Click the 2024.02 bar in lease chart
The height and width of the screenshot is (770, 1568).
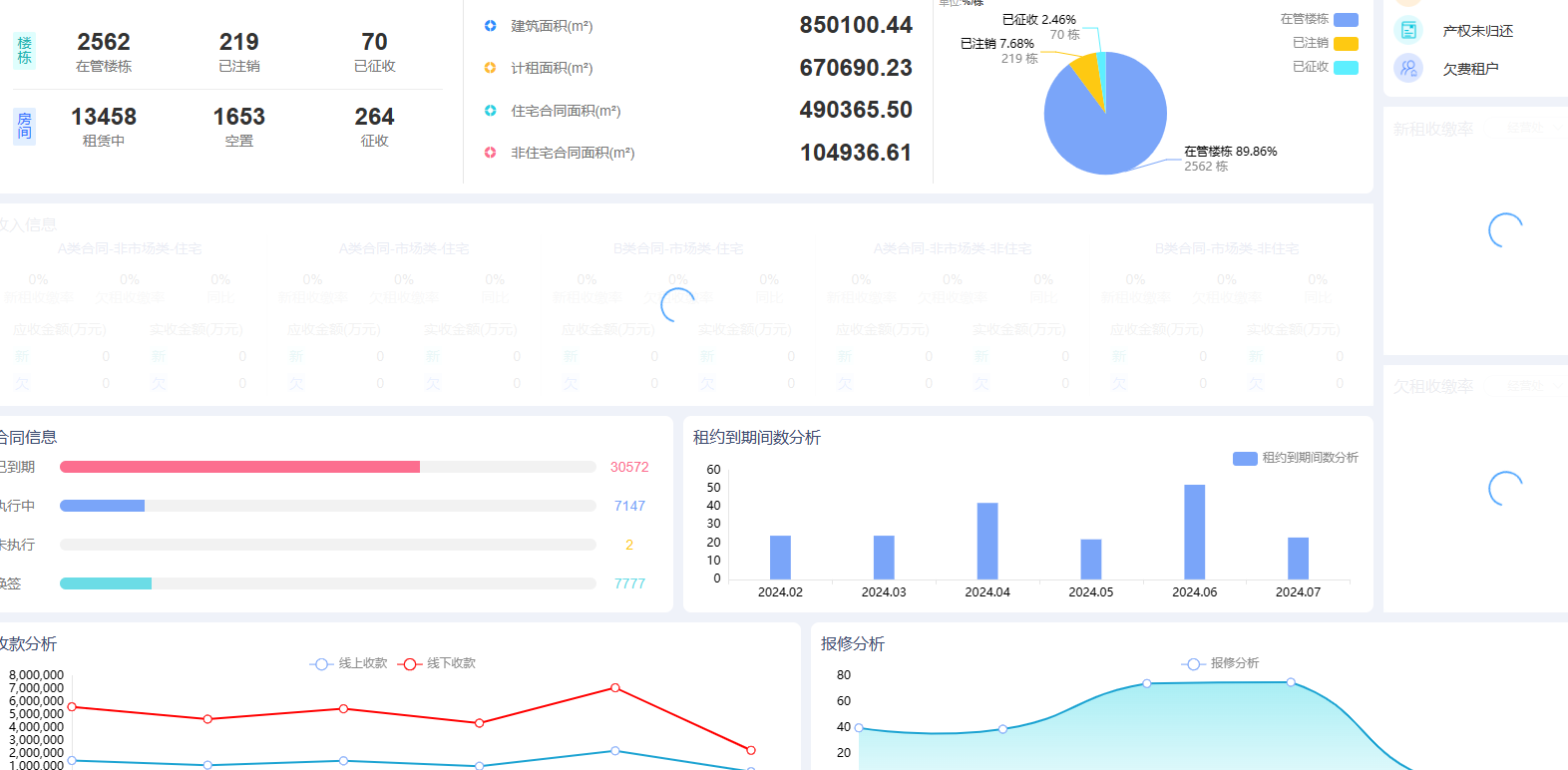780,558
